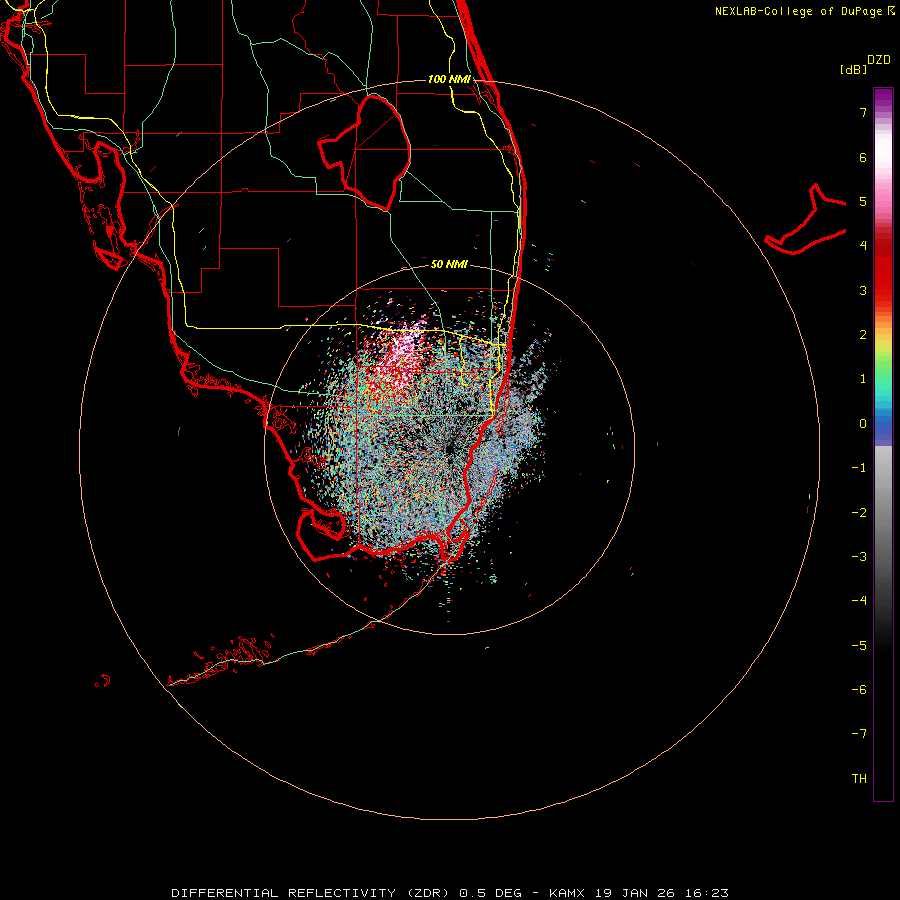Click the -6 value on color scale
Viewport: 900px width, 900px height.
pyautogui.click(x=859, y=690)
